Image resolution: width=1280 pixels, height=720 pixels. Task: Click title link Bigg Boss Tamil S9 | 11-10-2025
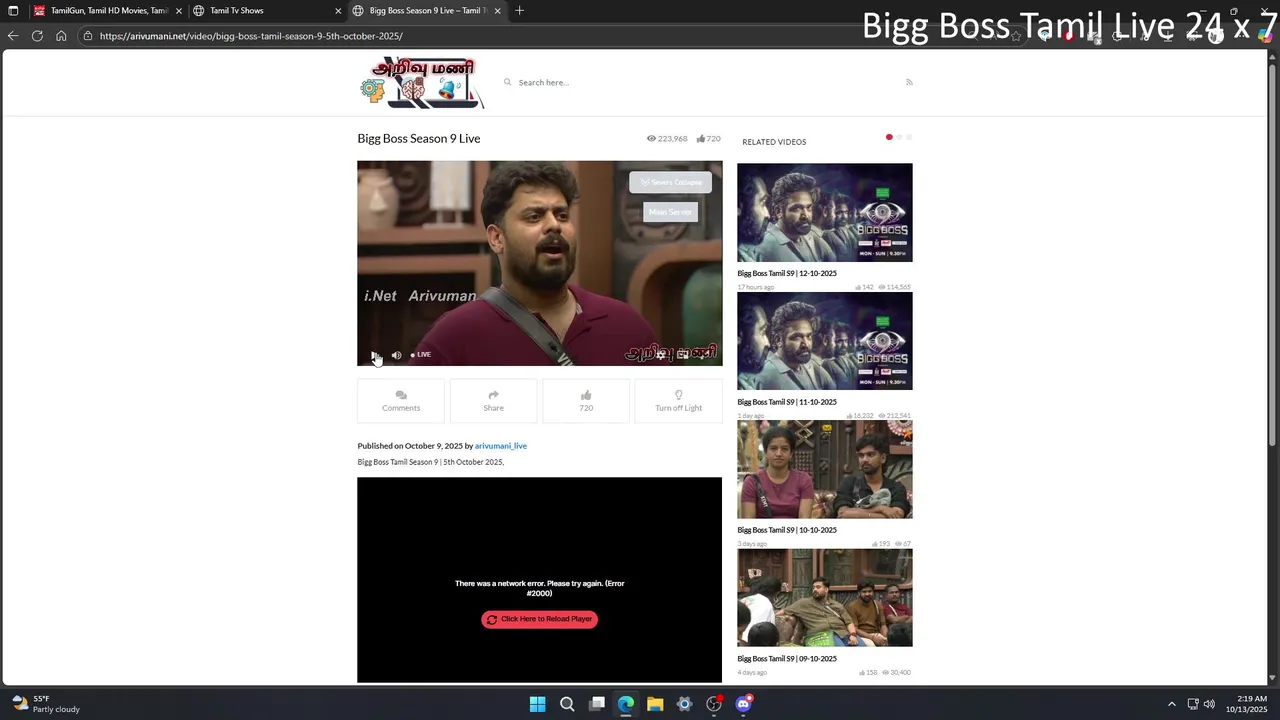787,402
